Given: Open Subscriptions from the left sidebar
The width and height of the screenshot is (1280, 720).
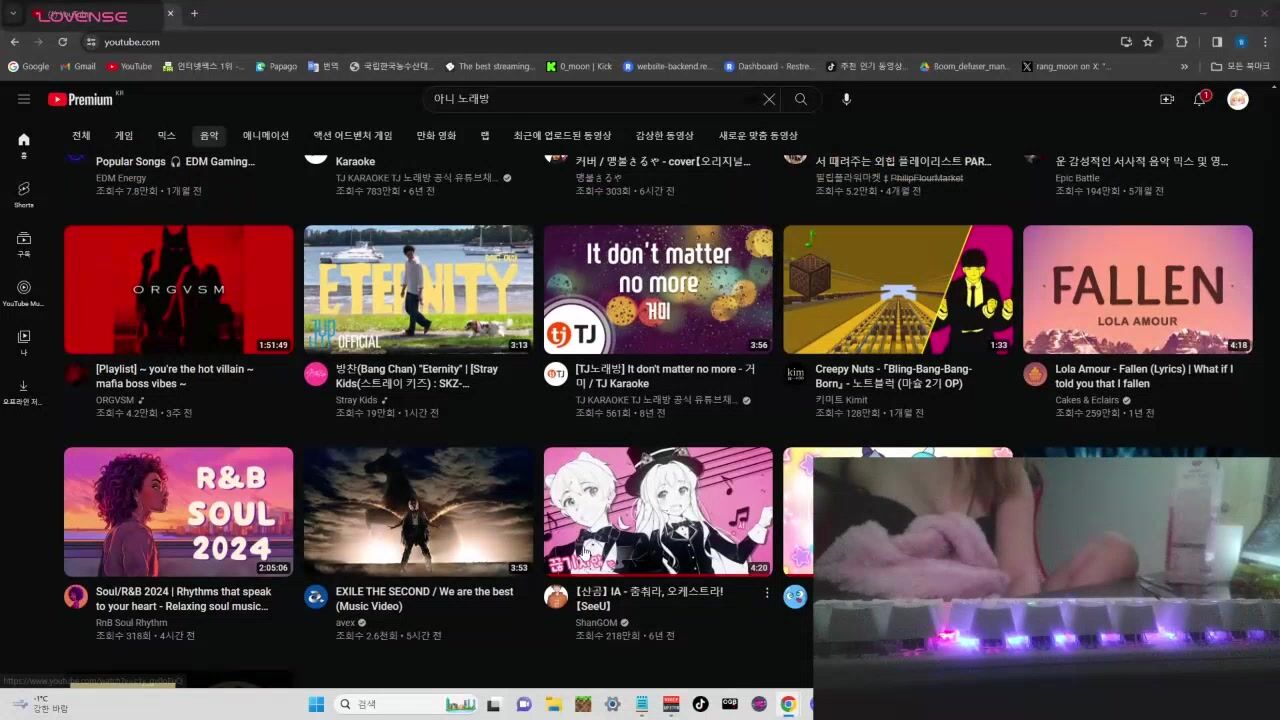Looking at the screenshot, I should (24, 243).
